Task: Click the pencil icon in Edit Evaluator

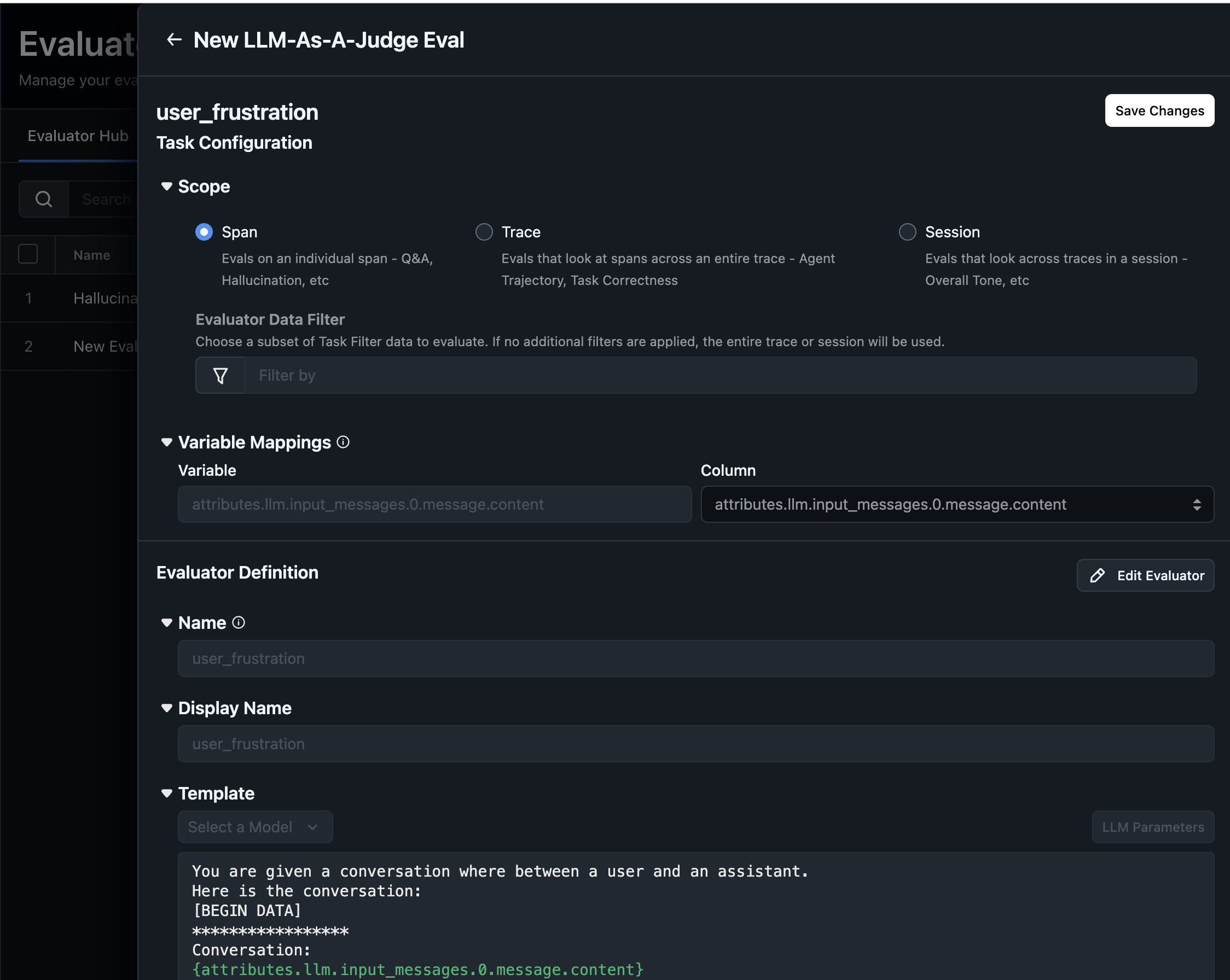Action: coord(1097,575)
